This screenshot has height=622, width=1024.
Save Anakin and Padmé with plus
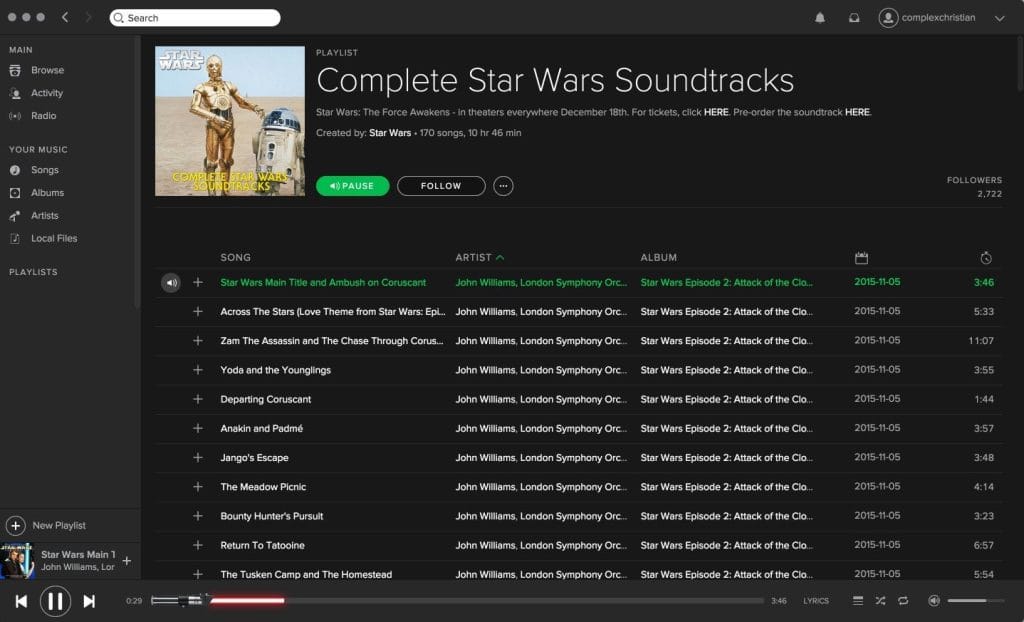tap(198, 428)
